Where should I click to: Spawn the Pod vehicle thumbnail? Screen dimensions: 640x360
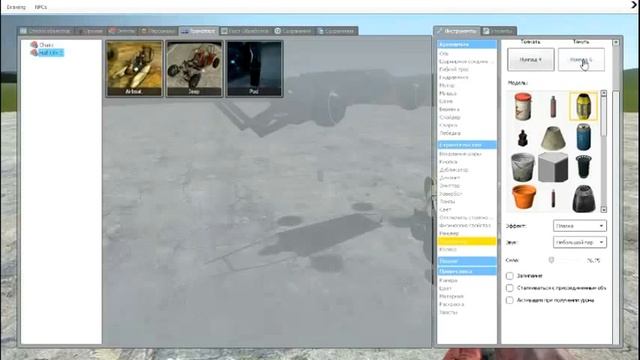[x=254, y=68]
